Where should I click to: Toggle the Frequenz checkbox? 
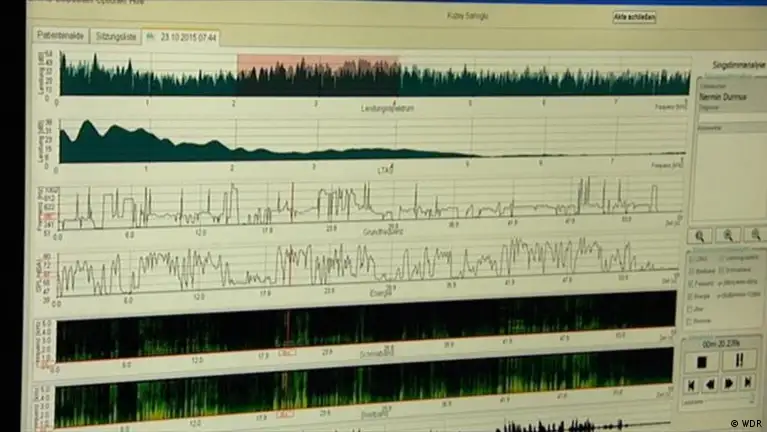click(x=691, y=283)
